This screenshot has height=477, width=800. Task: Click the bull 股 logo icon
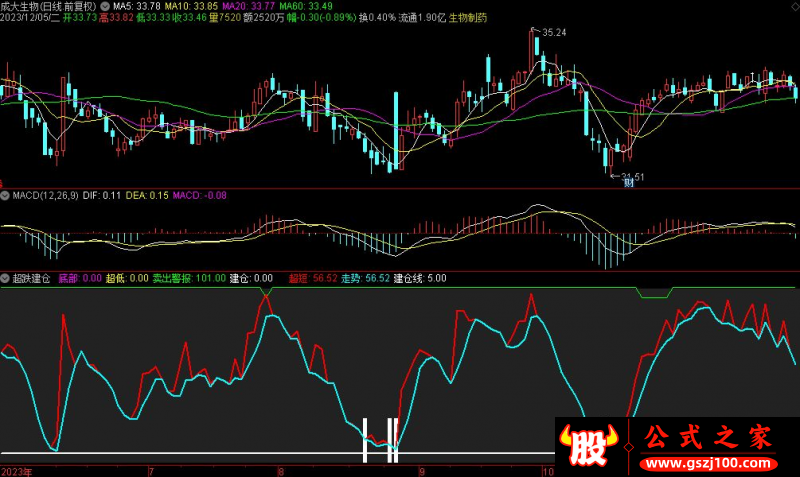(x=591, y=445)
